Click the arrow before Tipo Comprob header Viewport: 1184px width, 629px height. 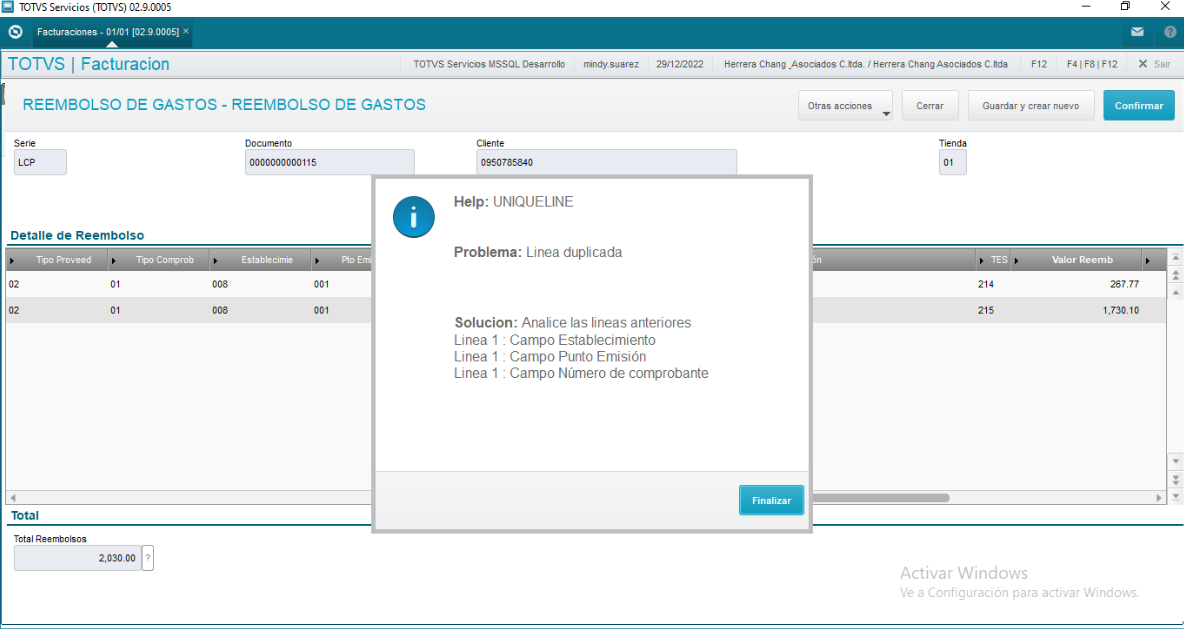[114, 261]
